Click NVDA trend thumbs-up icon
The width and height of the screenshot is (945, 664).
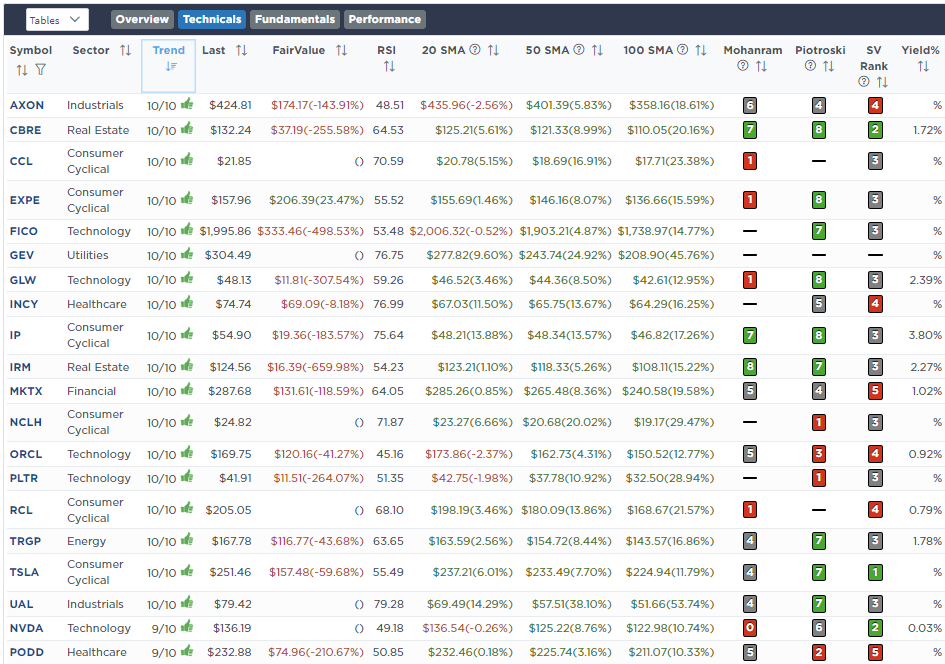tap(187, 627)
